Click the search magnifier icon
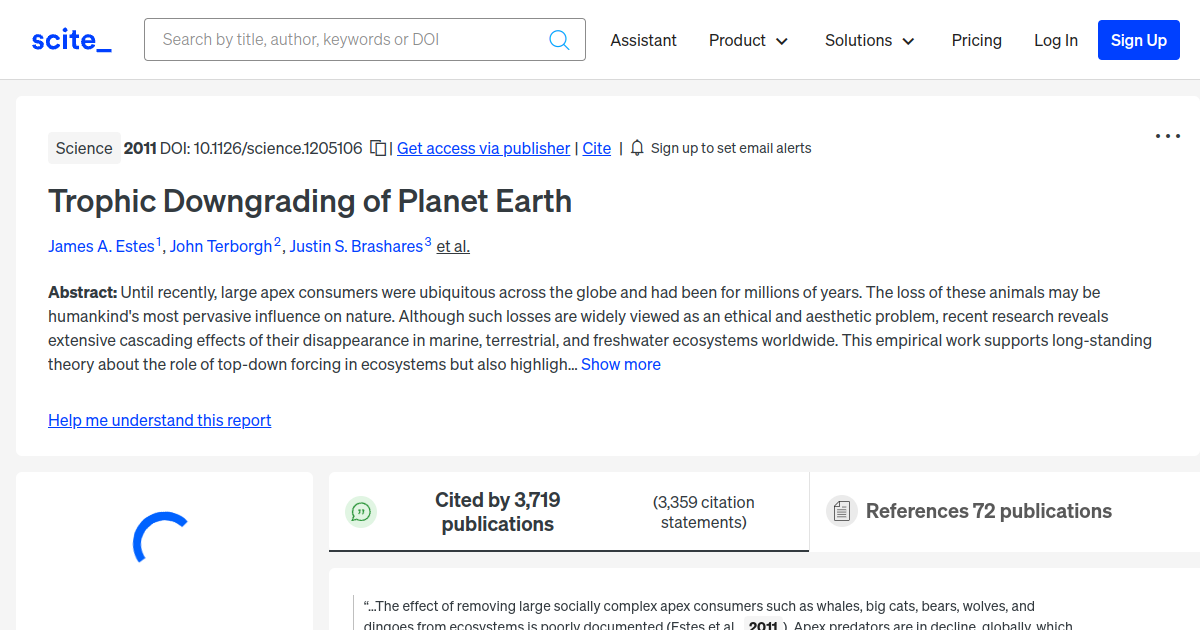1200x630 pixels. [559, 40]
